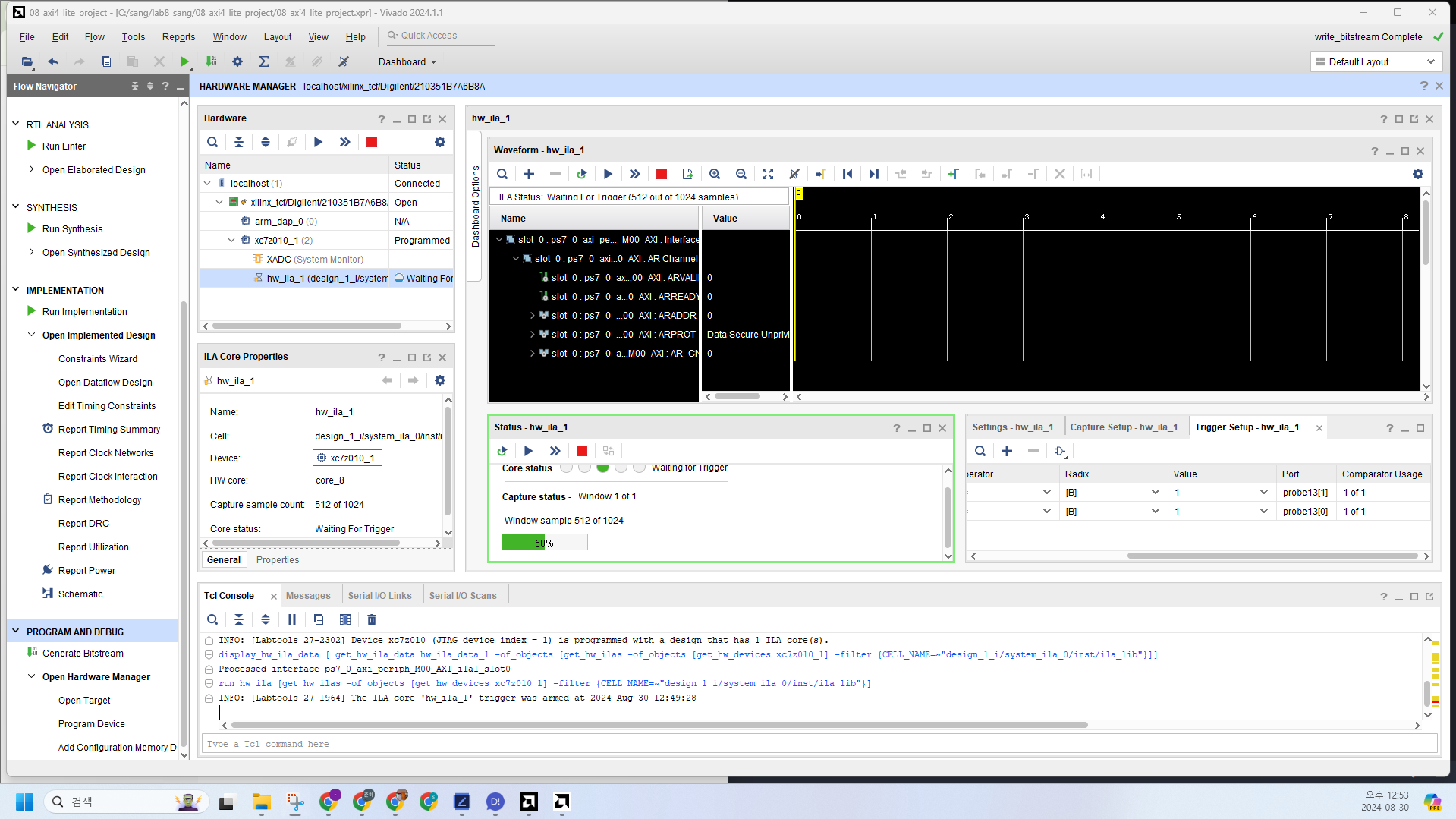Click Trigger Setup horizontal scrollbar
This screenshot has width=1456, height=819.
click(1272, 556)
